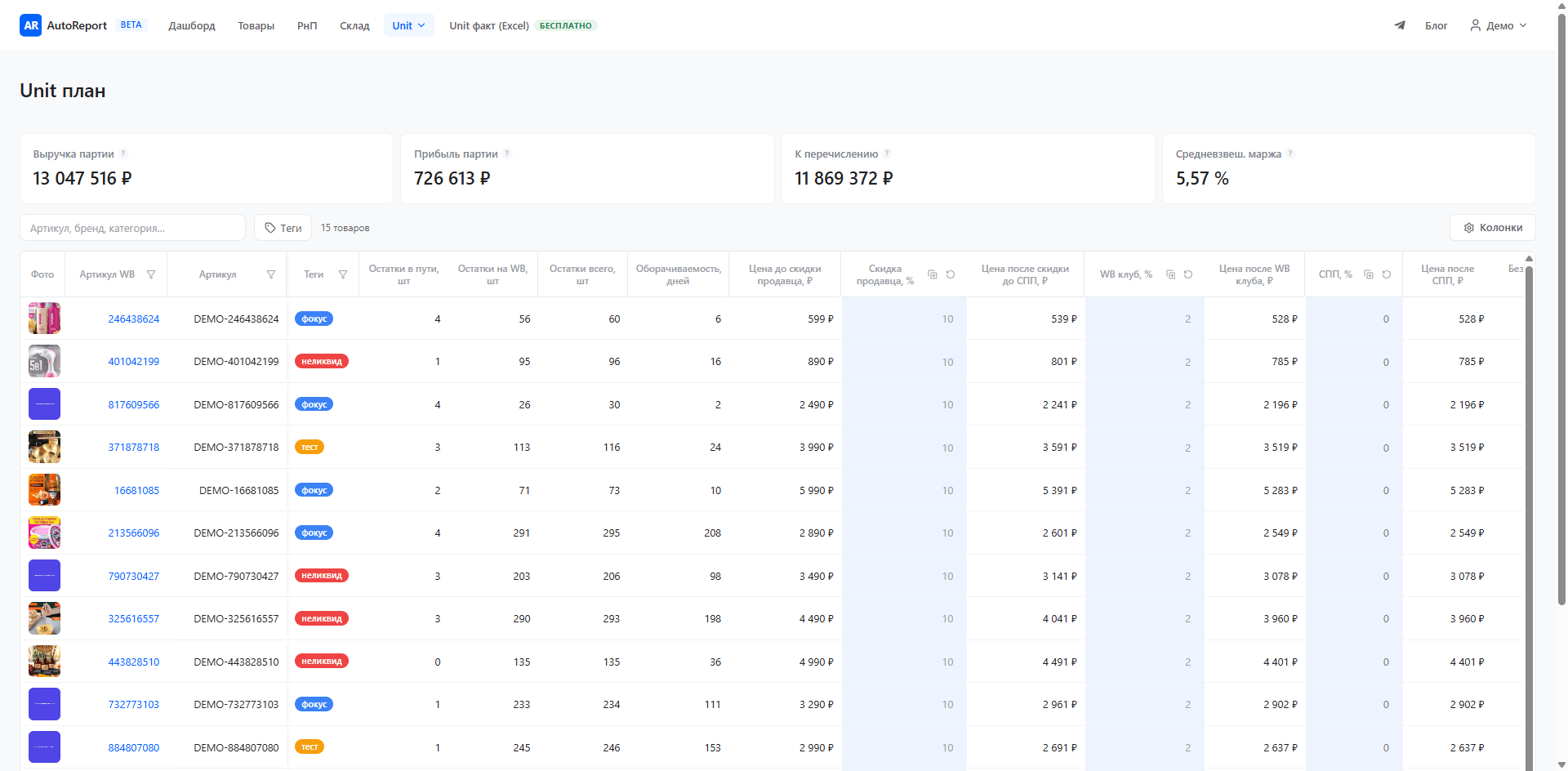Image resolution: width=1568 pixels, height=771 pixels.
Task: Click copy-to-all icon in Скидка продавца column
Action: [x=933, y=274]
